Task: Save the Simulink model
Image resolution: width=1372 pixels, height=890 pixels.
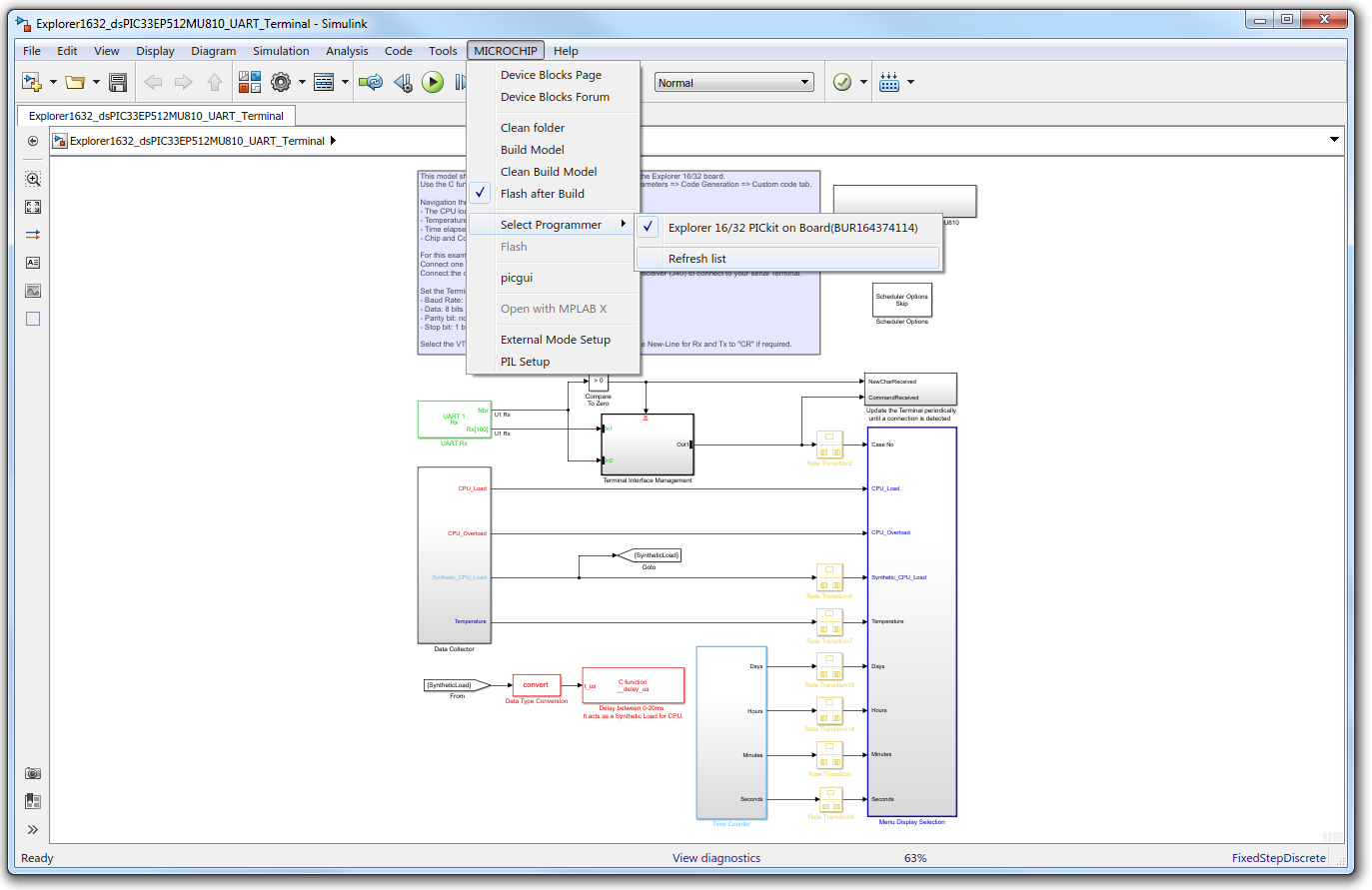Action: pos(117,82)
